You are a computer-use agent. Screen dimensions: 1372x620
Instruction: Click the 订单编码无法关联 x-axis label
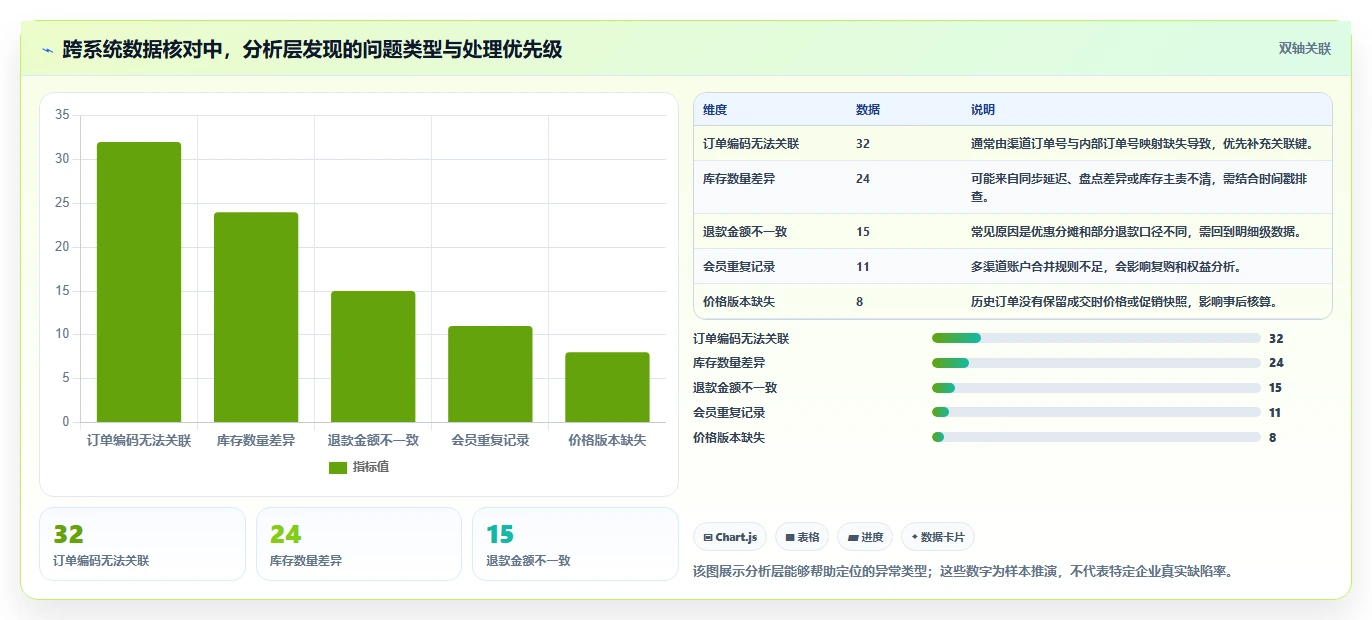pyautogui.click(x=139, y=440)
